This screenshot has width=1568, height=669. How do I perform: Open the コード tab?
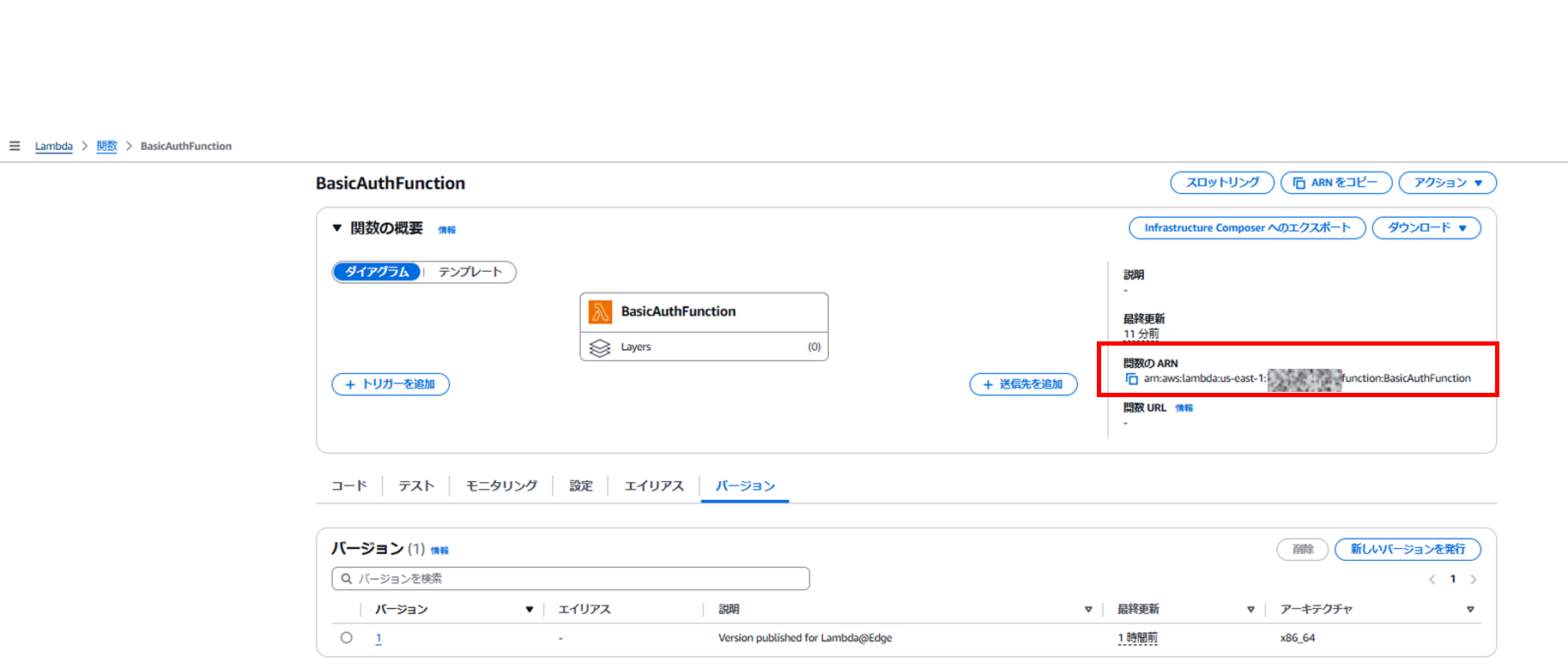(349, 485)
